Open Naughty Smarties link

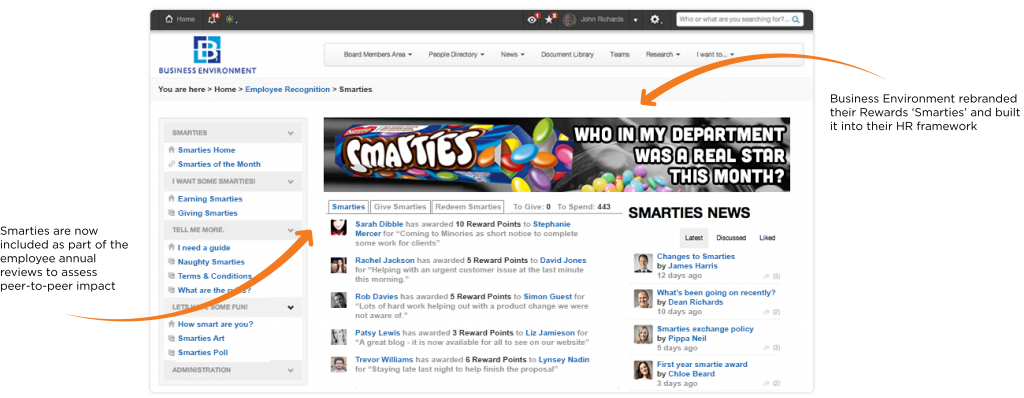[211, 262]
